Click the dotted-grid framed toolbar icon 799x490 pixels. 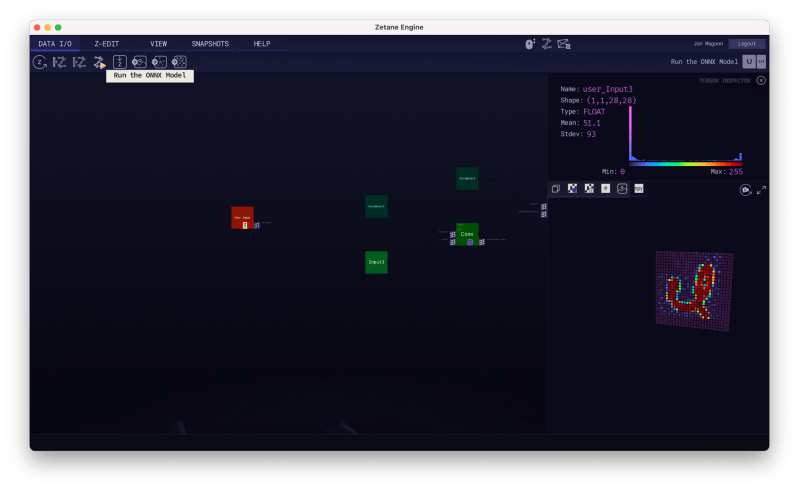[179, 62]
